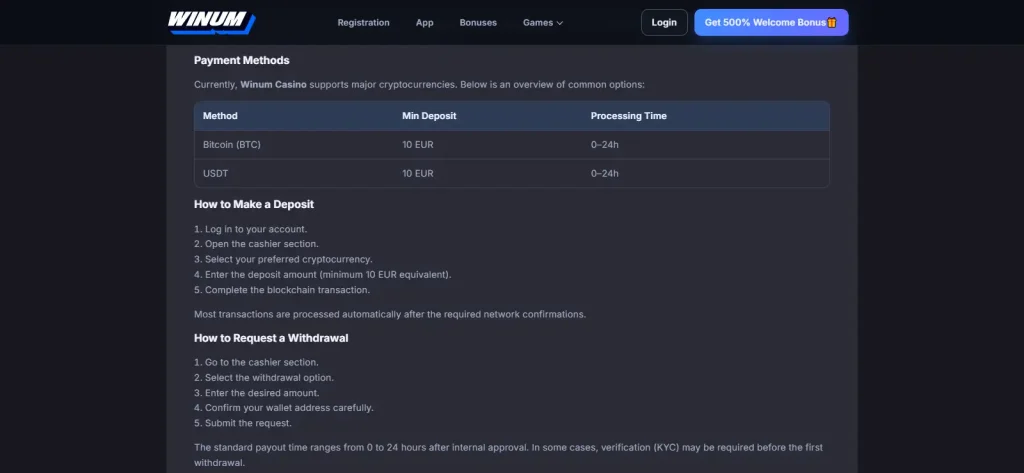
Task: Click 'Confirm your wallet address carefully' step
Action: (x=284, y=408)
